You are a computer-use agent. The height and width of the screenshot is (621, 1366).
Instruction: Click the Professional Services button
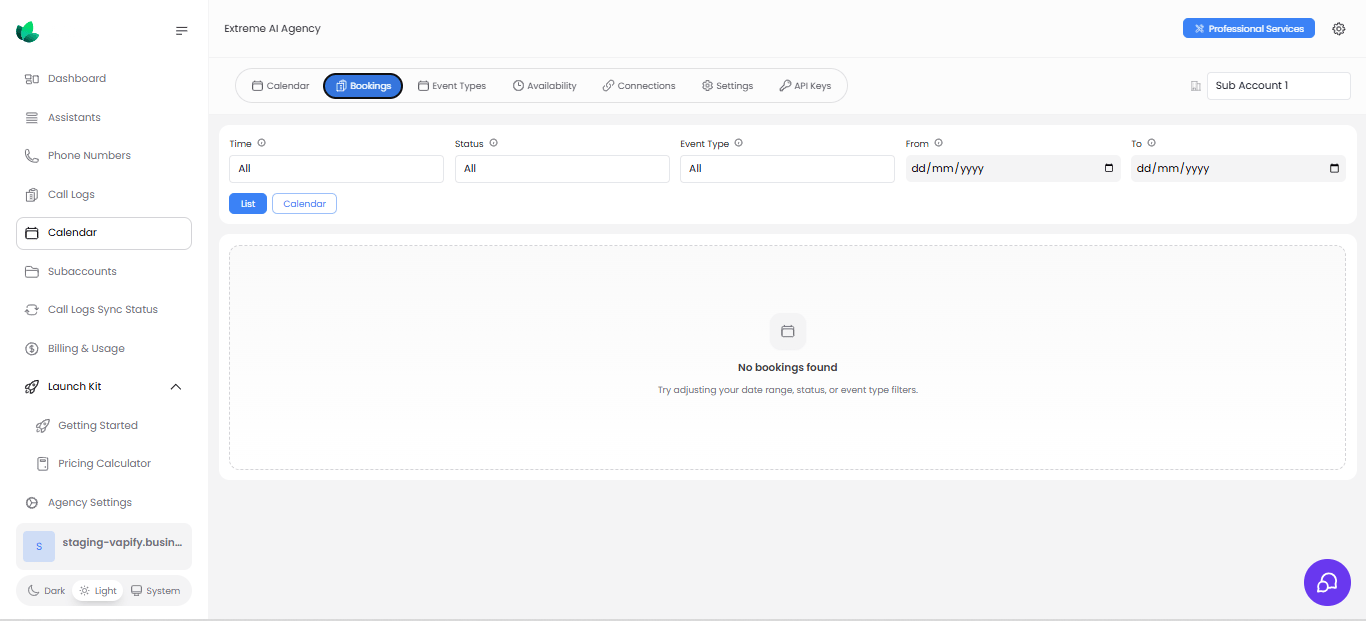click(x=1249, y=29)
